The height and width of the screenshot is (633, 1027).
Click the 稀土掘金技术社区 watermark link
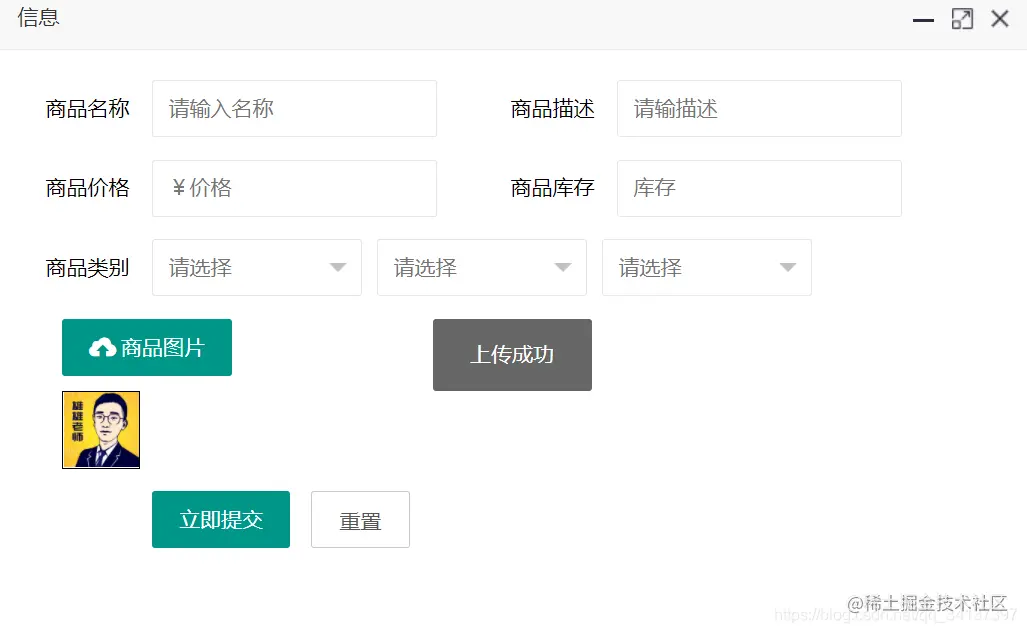pyautogui.click(x=930, y=603)
